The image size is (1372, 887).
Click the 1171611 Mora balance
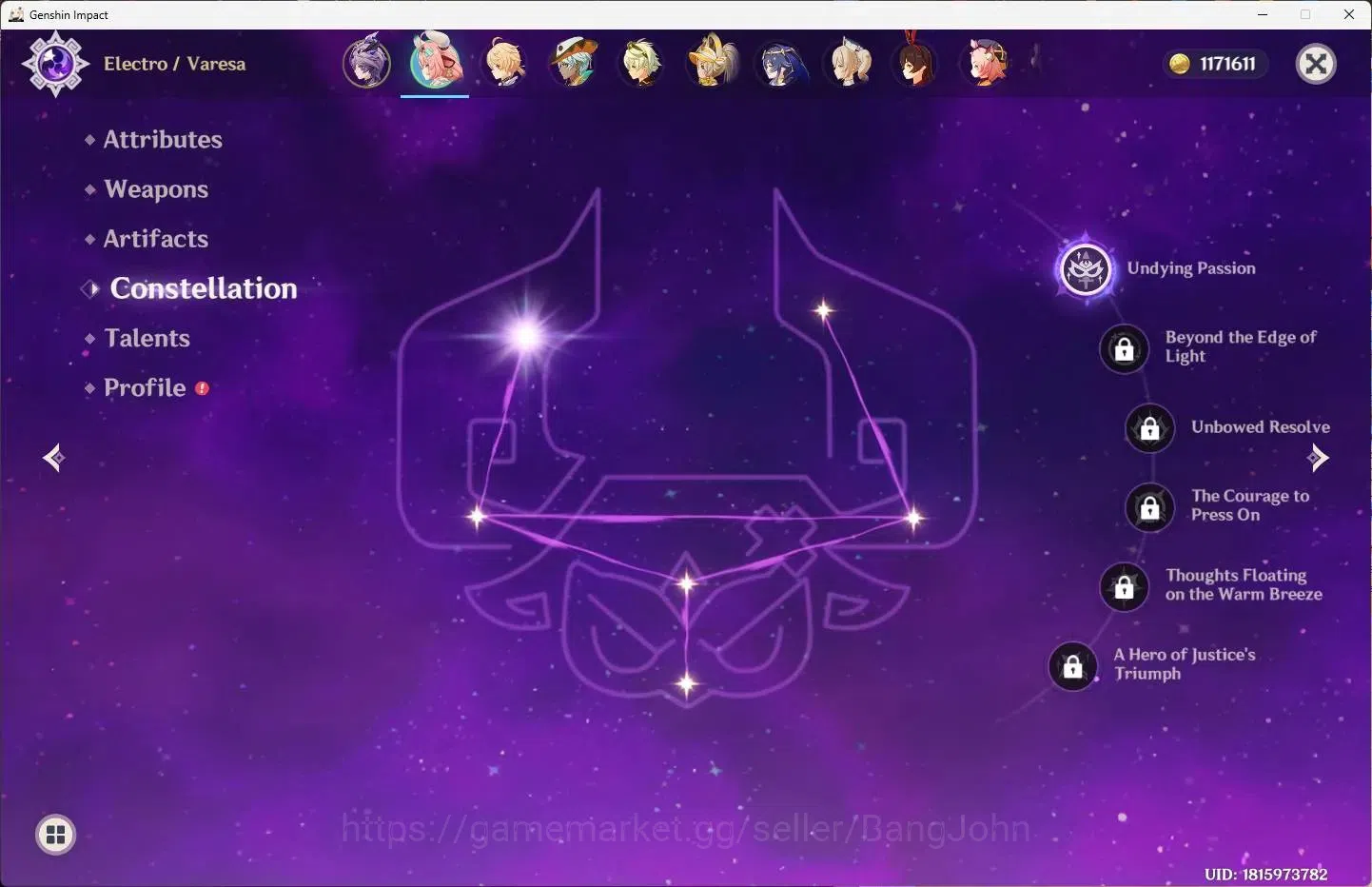[1227, 64]
